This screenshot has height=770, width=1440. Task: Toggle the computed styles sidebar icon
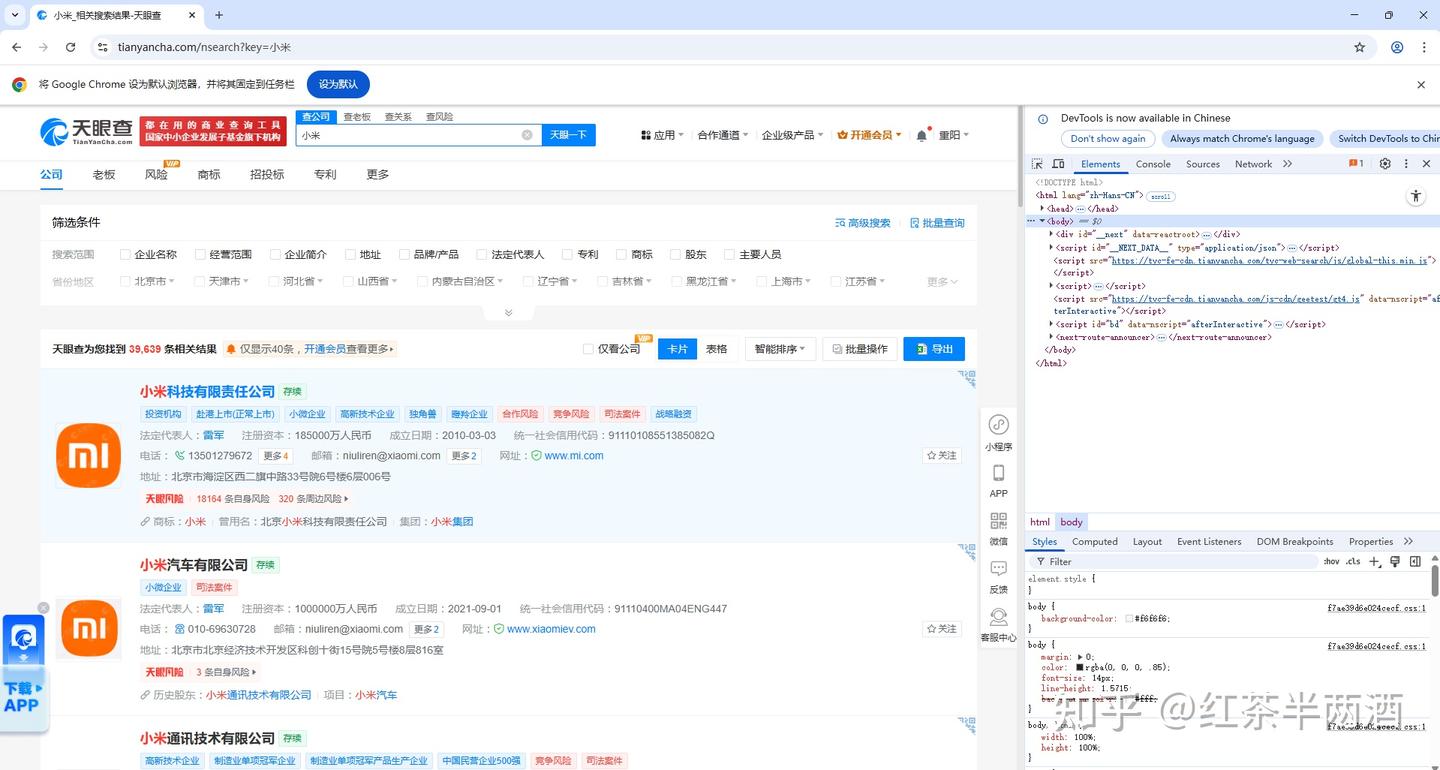[x=1415, y=562]
